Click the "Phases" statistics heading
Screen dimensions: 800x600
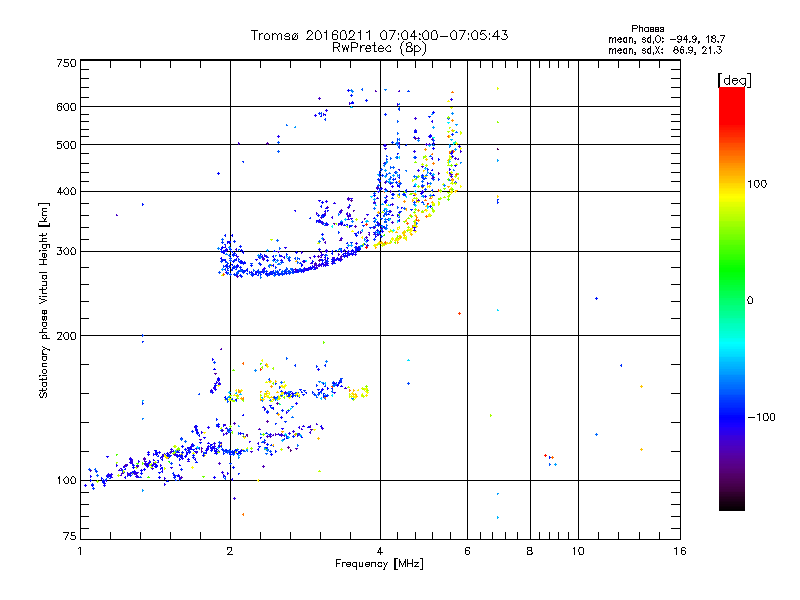[647, 29]
